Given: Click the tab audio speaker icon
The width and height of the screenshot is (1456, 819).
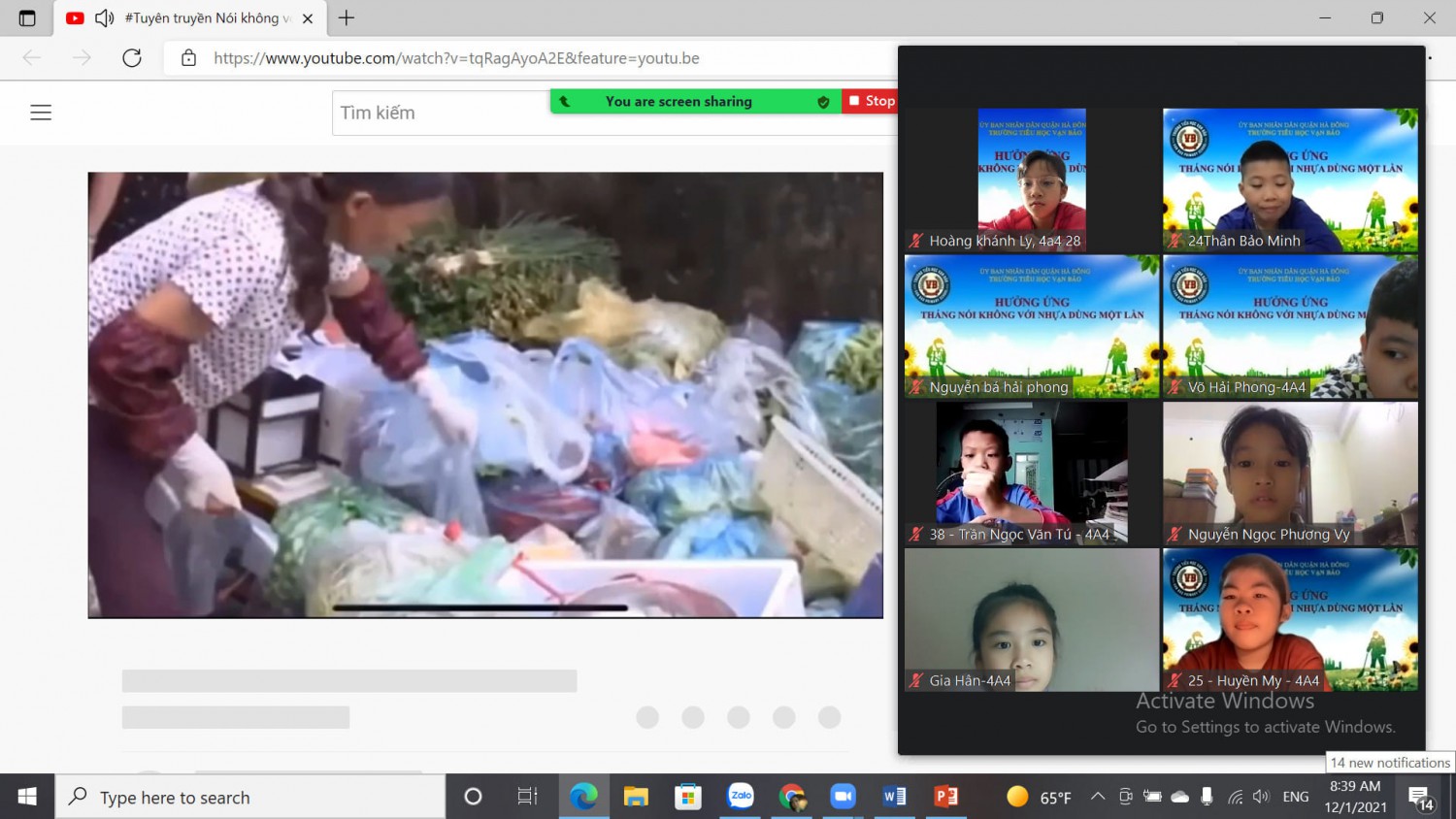Looking at the screenshot, I should click(x=105, y=18).
